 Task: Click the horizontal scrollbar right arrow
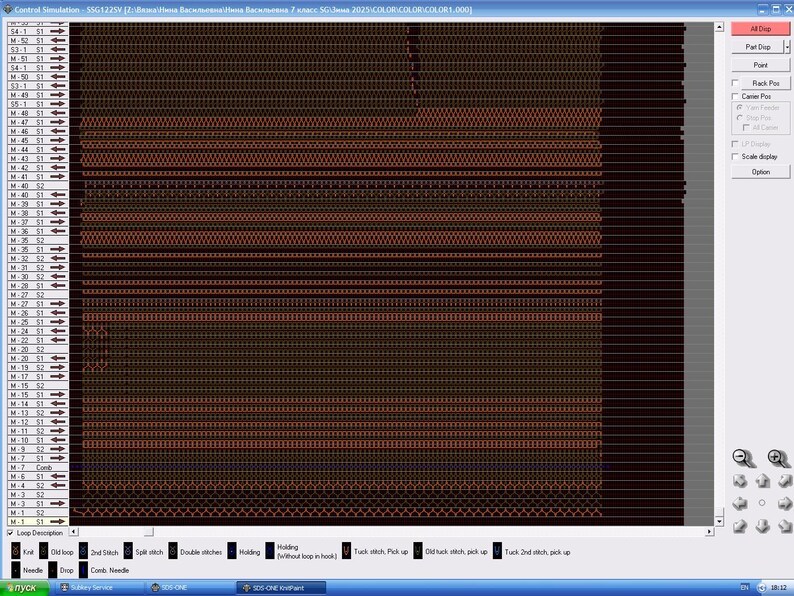tap(709, 532)
